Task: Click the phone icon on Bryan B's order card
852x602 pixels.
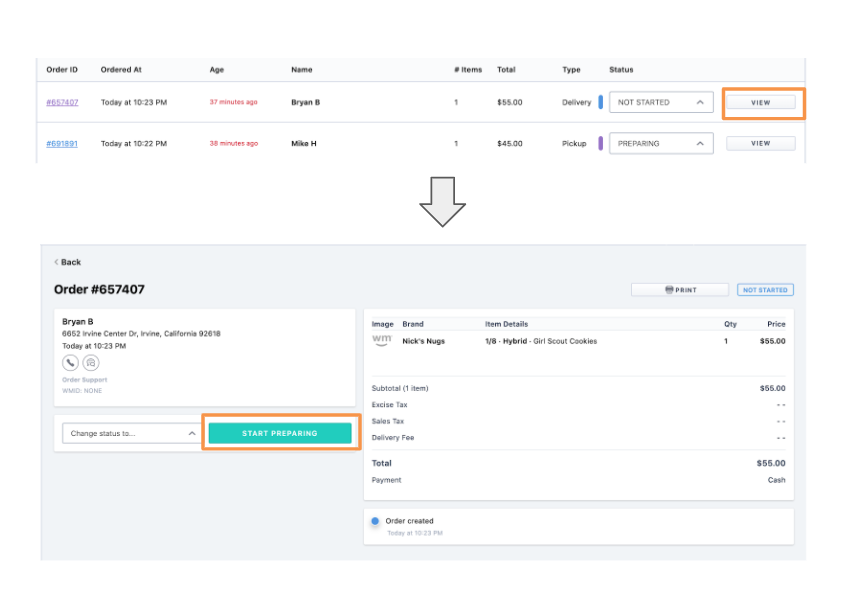Action: pyautogui.click(x=70, y=362)
